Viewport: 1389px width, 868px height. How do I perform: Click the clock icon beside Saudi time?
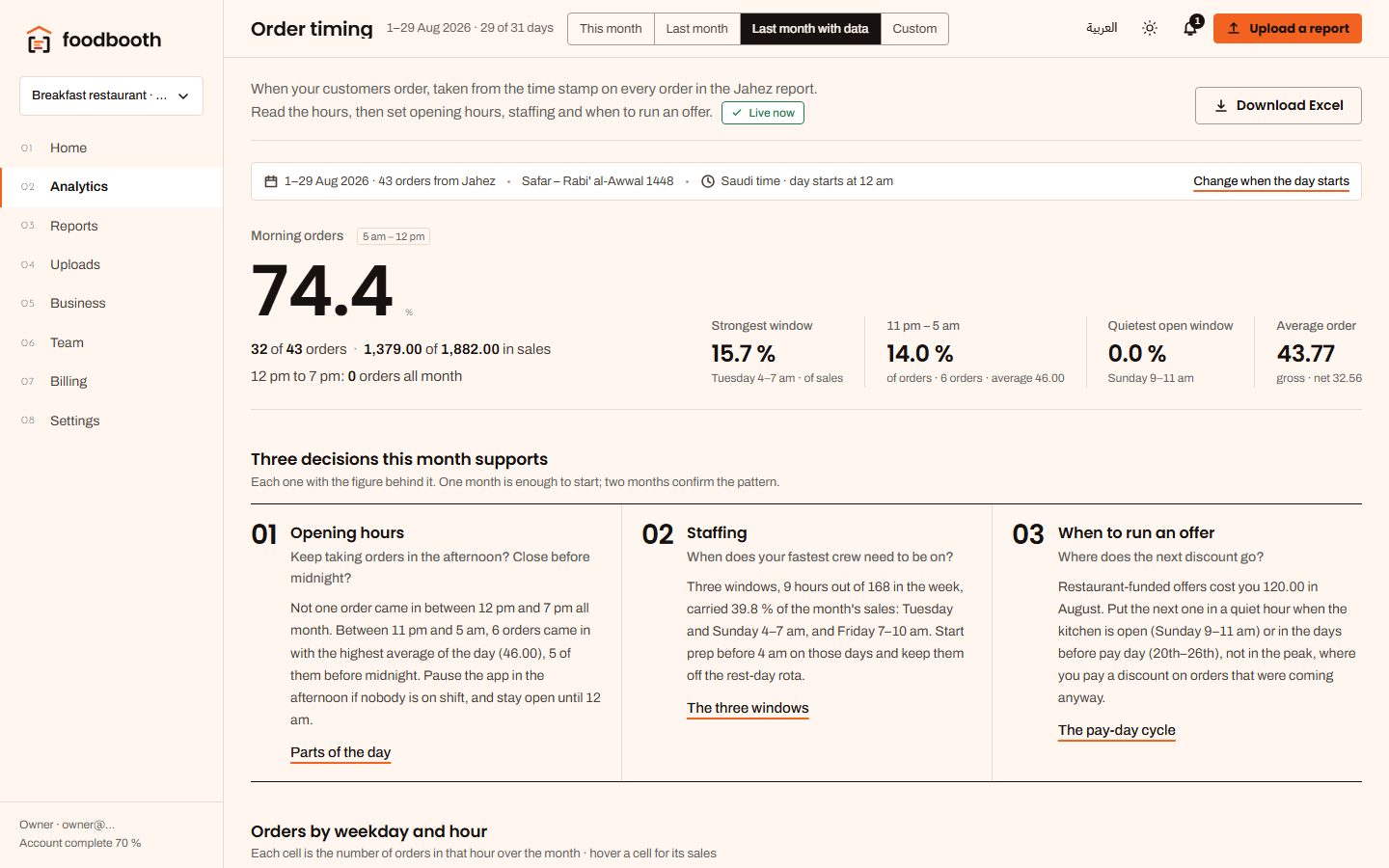[708, 181]
